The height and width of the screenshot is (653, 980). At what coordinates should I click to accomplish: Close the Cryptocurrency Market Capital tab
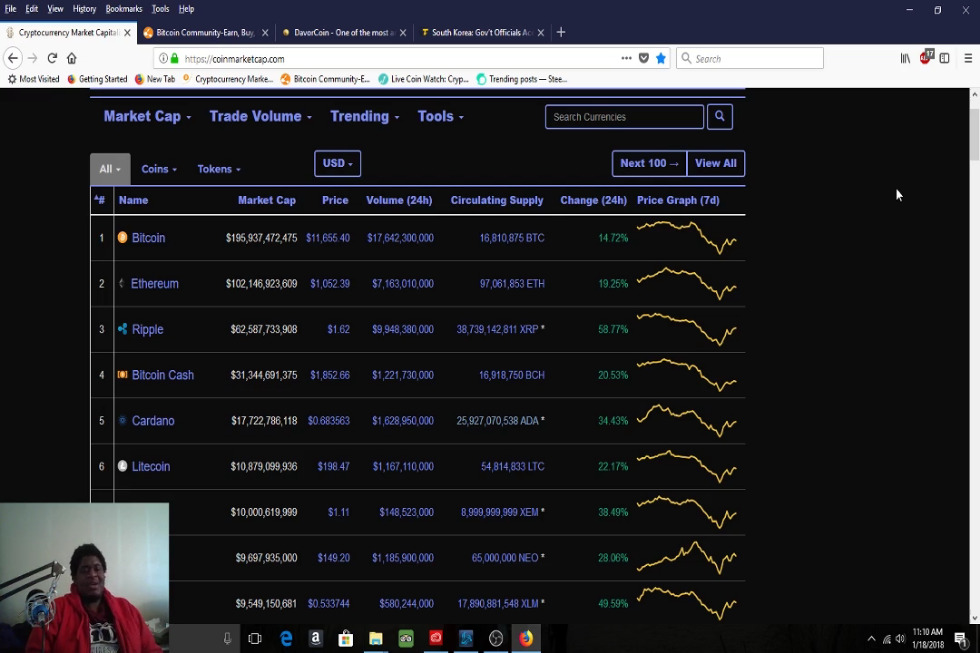(x=128, y=32)
